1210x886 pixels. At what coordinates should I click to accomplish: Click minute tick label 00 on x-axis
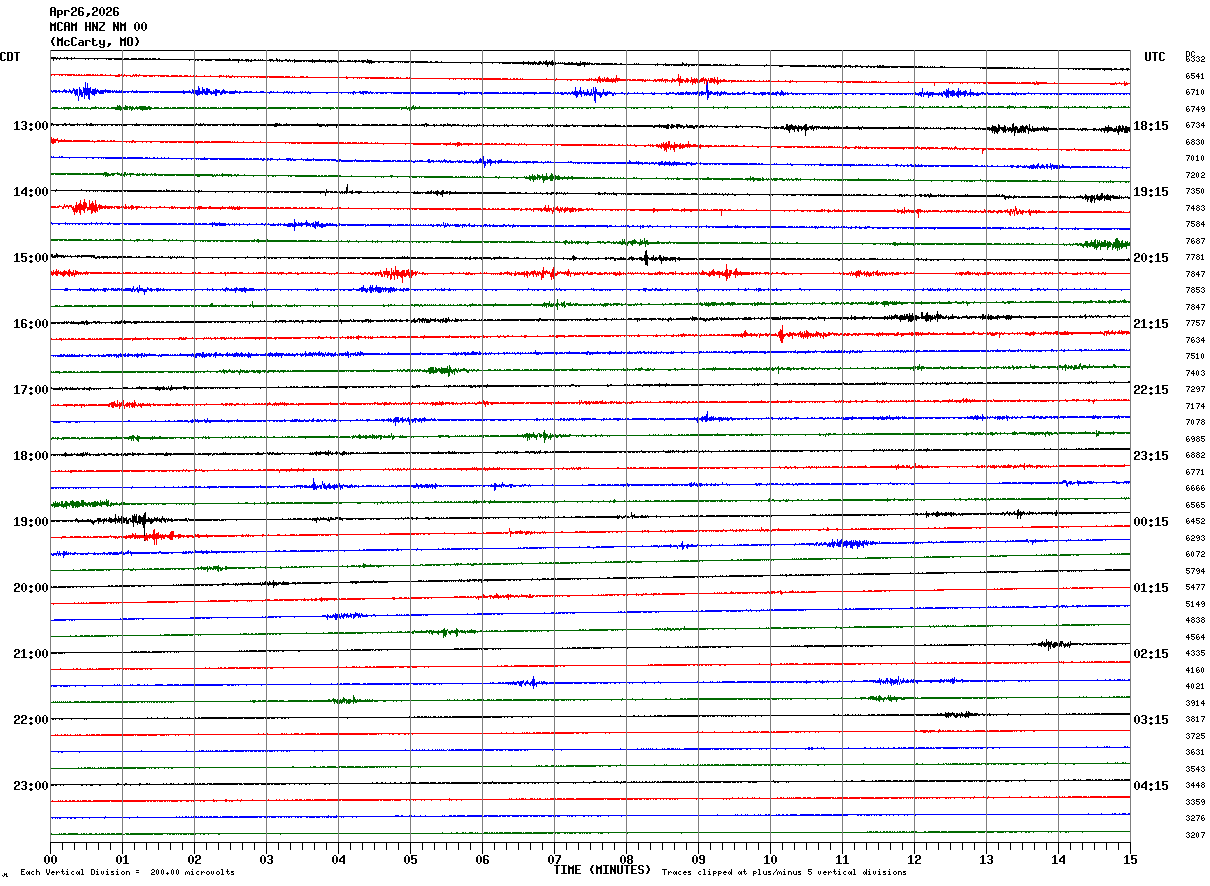[50, 859]
